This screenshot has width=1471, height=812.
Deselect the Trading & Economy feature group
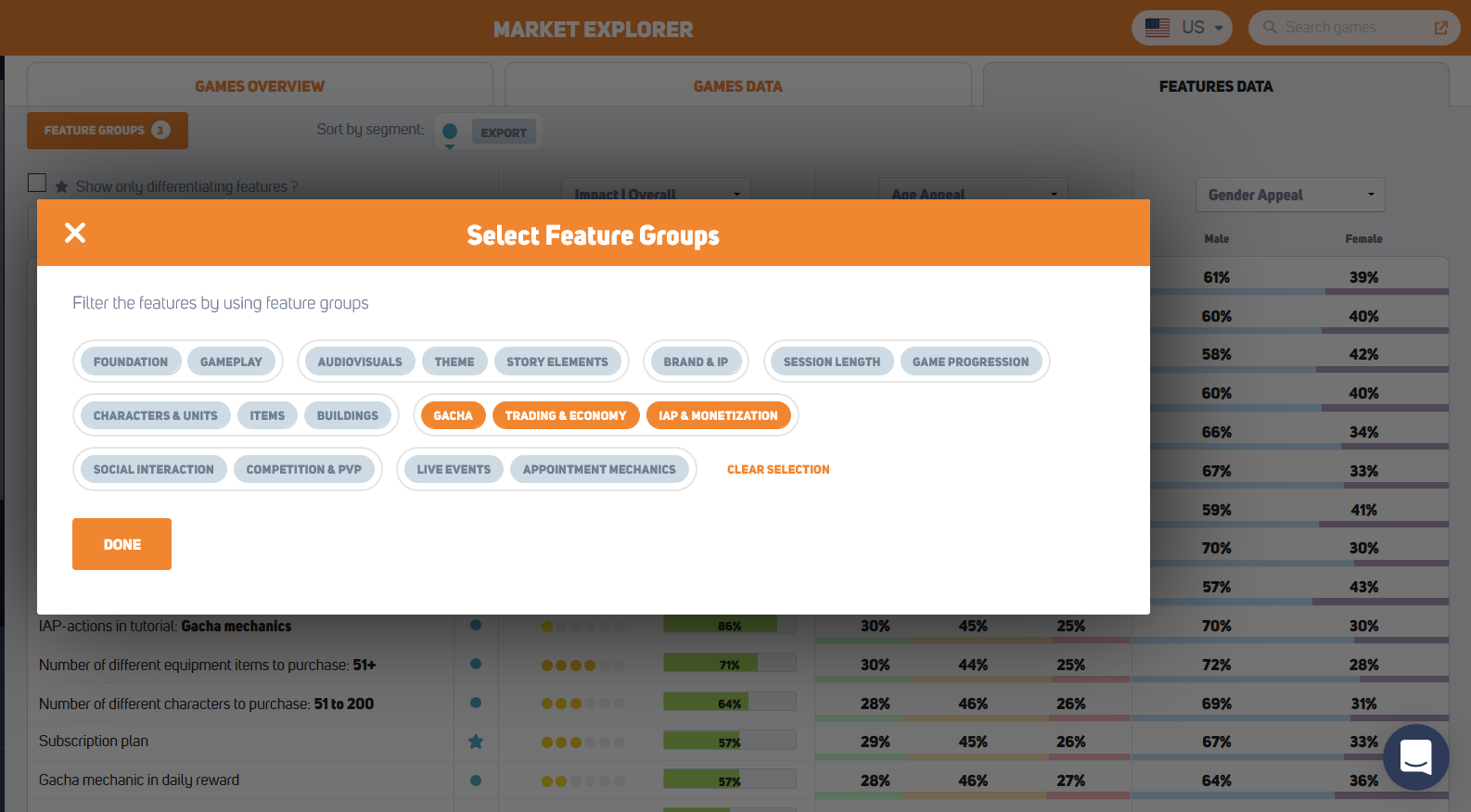tap(566, 415)
